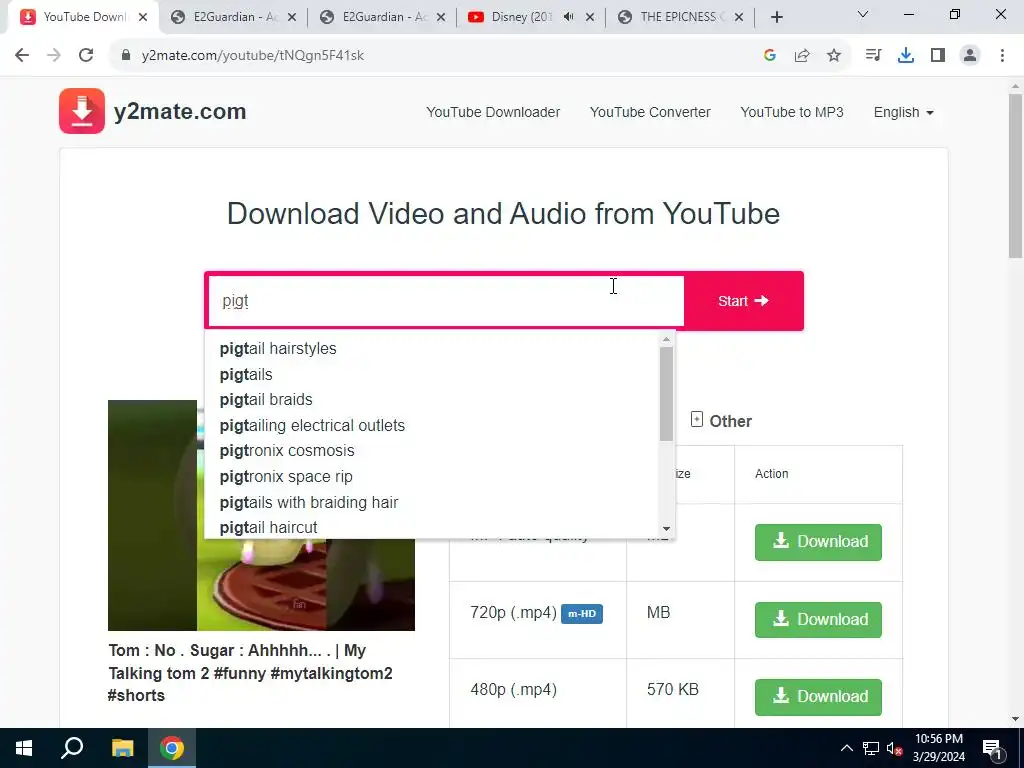Image resolution: width=1024 pixels, height=768 pixels.
Task: Click the page vertical scrollbar thumb
Action: pos(1015,176)
